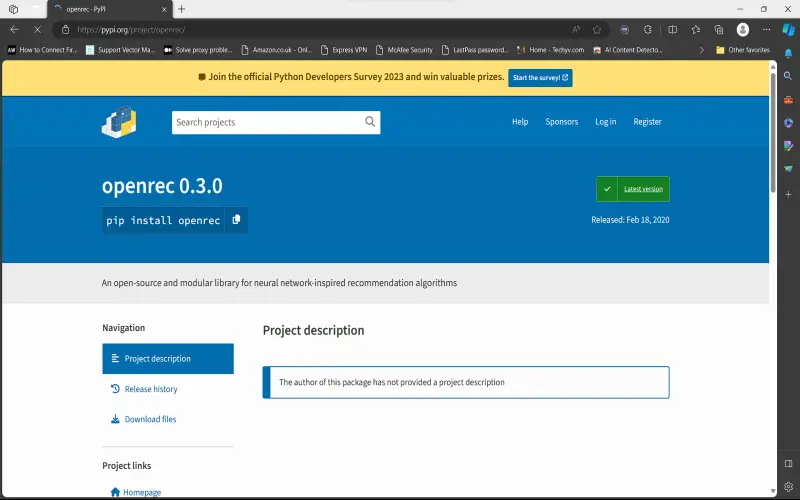Open the sidebar Tools briefcase

tap(789, 99)
